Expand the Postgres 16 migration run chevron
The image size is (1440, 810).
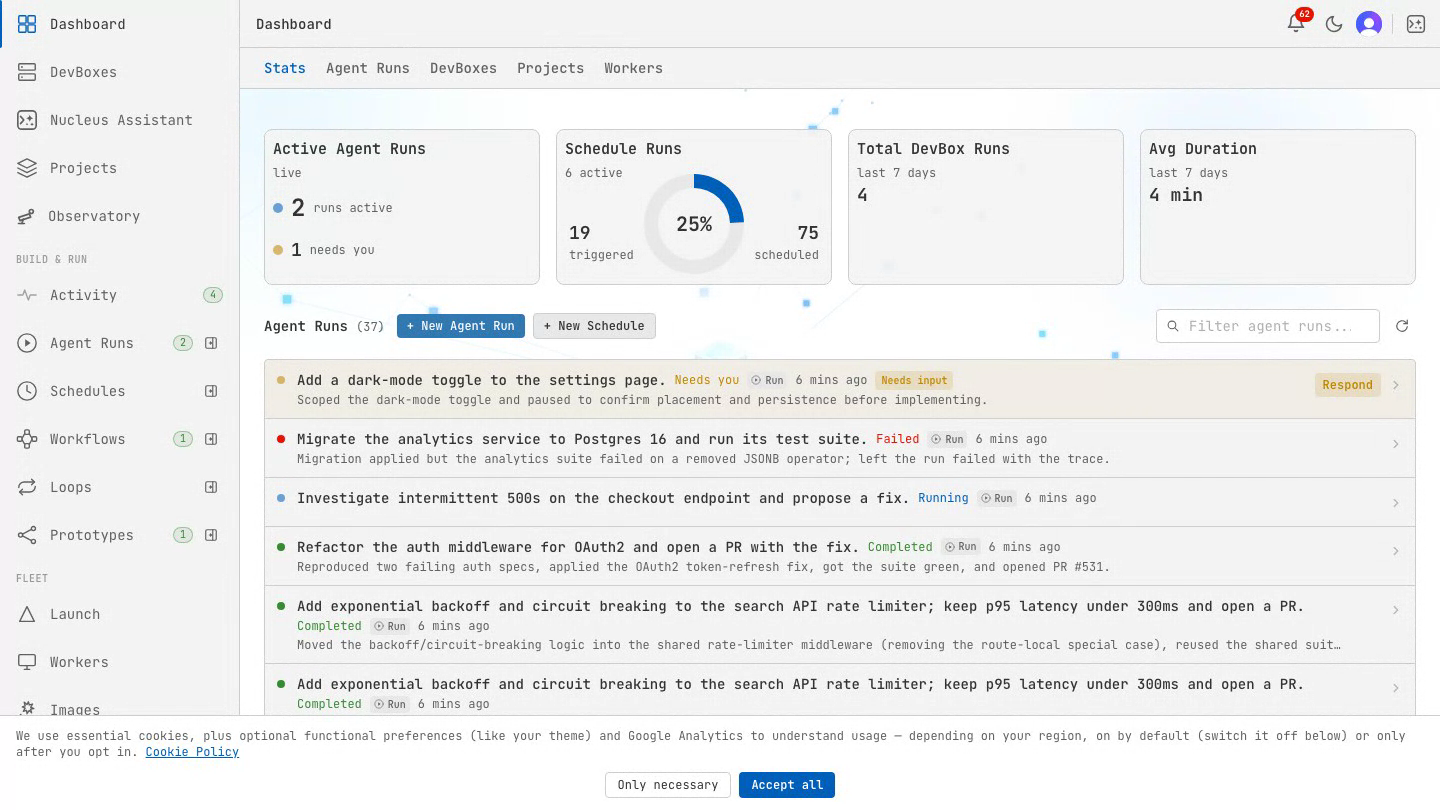tap(1396, 444)
